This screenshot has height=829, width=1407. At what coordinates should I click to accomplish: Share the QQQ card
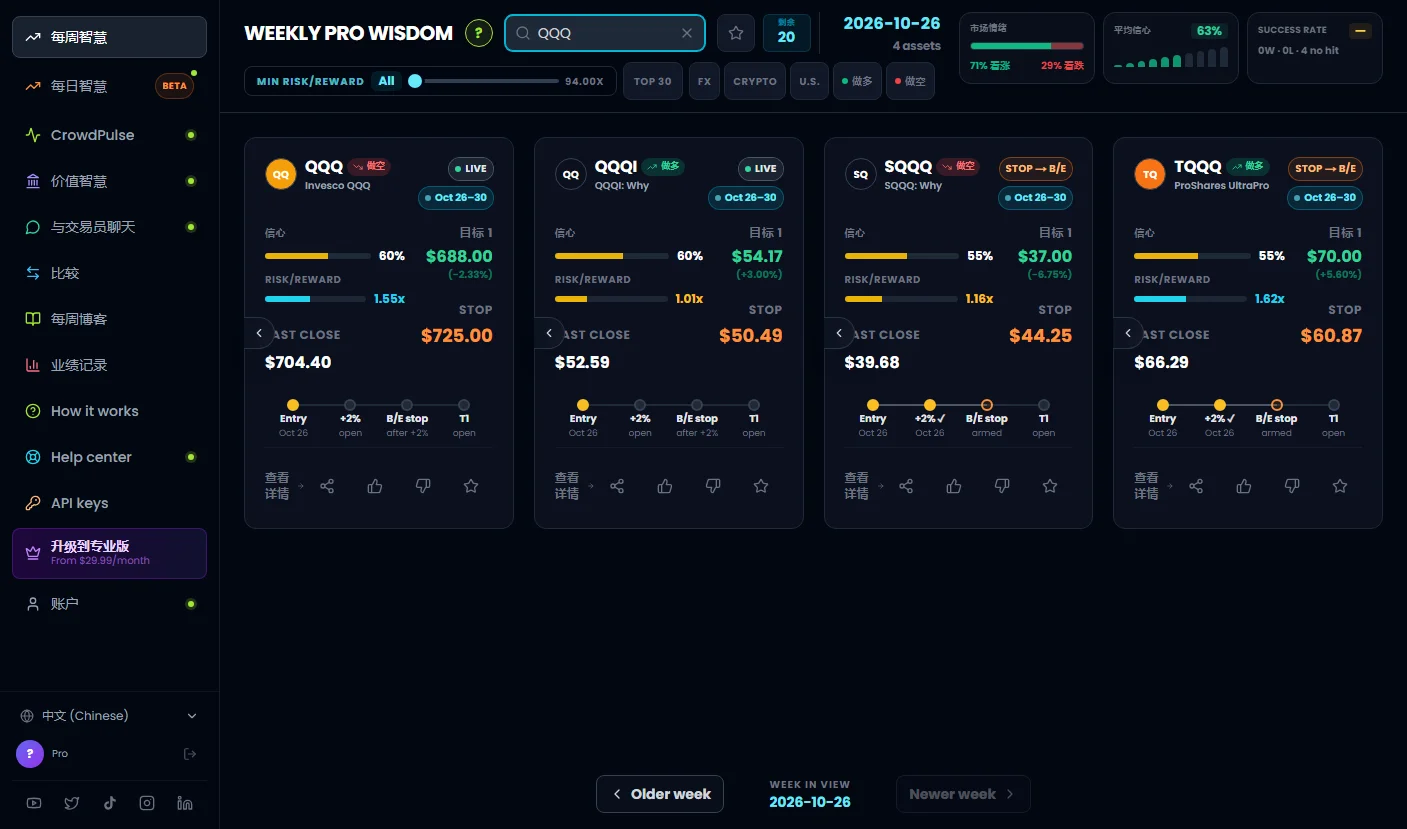pyautogui.click(x=327, y=486)
